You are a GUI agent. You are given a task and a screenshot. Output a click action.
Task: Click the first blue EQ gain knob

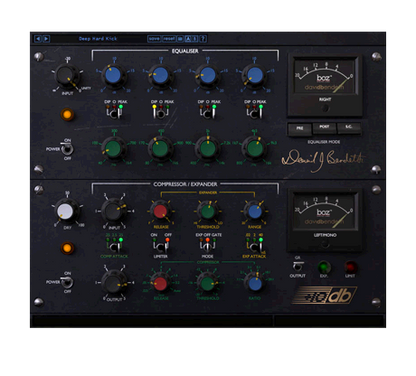coord(113,75)
